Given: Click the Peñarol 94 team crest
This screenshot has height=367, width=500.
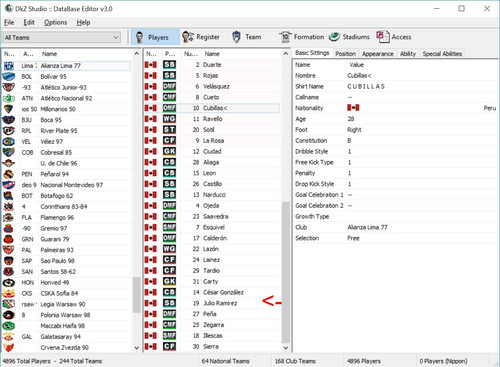Looking at the screenshot, I should pos(9,174).
